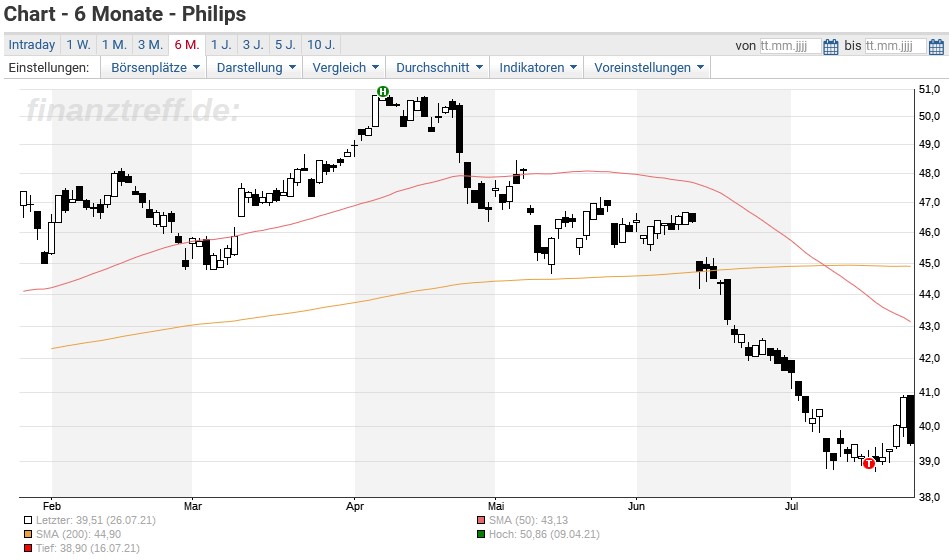
Task: Expand the Vergleich dropdown
Action: [x=345, y=67]
